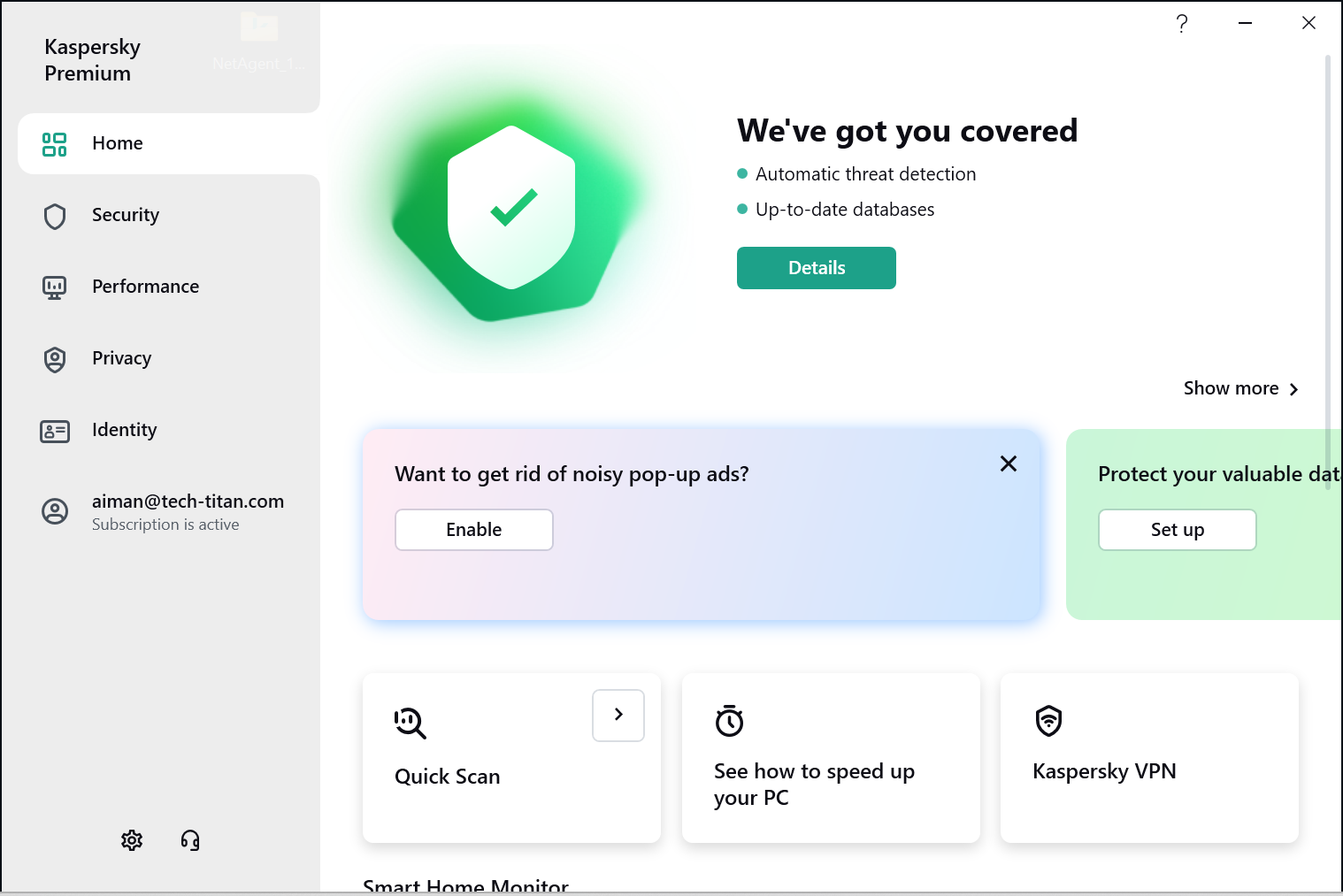The image size is (1343, 896).
Task: Click the Set up button
Action: (1178, 530)
